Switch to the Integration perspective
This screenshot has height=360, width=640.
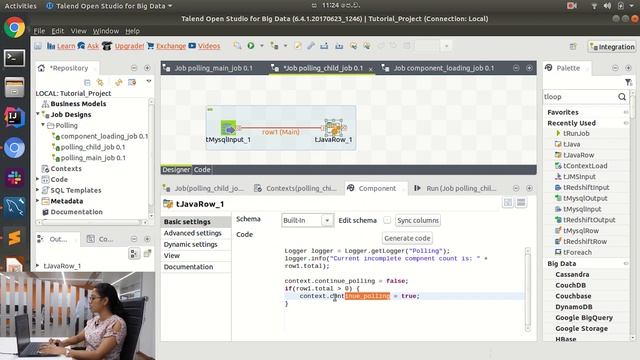611,47
